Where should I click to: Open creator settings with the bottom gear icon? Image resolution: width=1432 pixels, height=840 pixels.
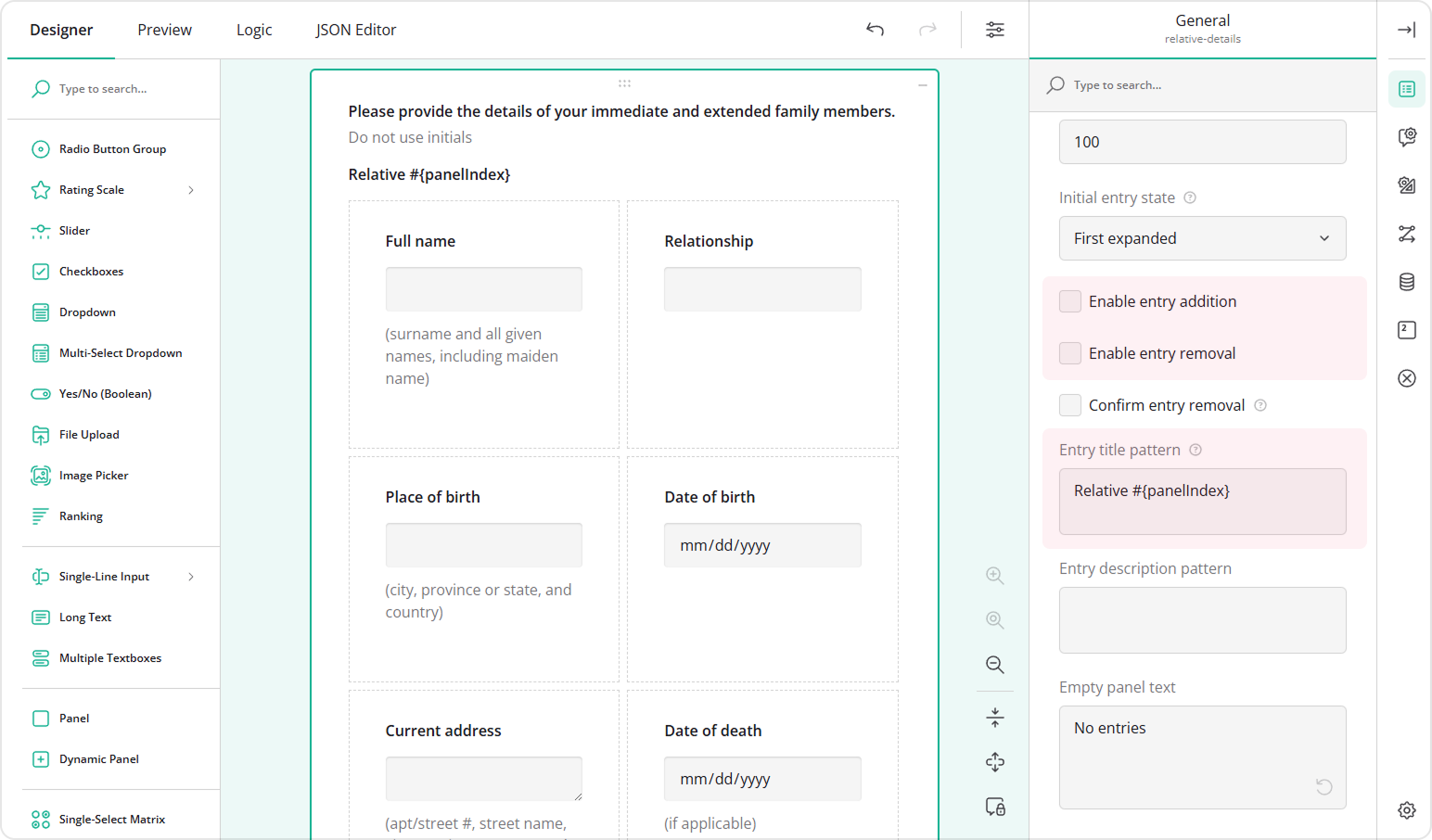(x=1407, y=810)
